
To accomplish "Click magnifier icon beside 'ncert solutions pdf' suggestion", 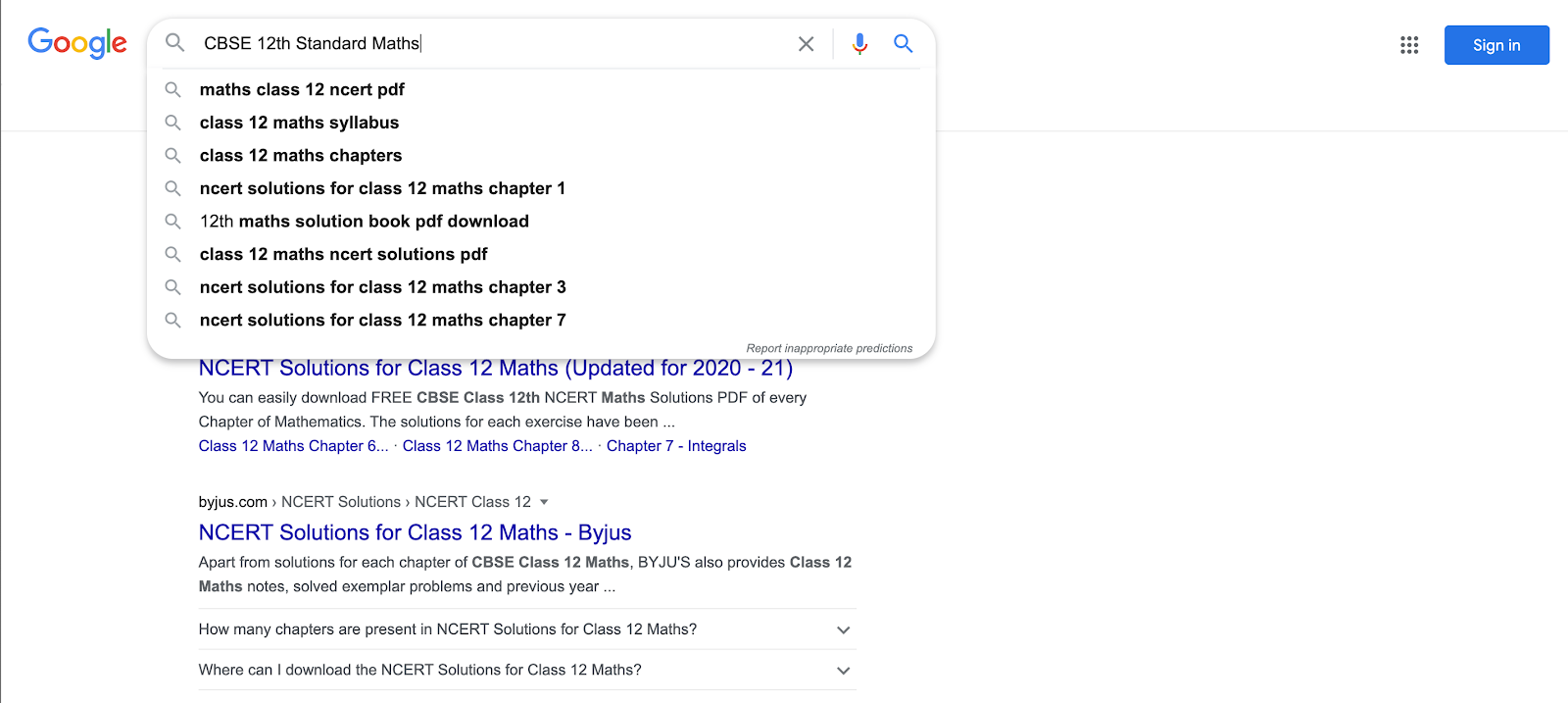I will (x=172, y=254).
